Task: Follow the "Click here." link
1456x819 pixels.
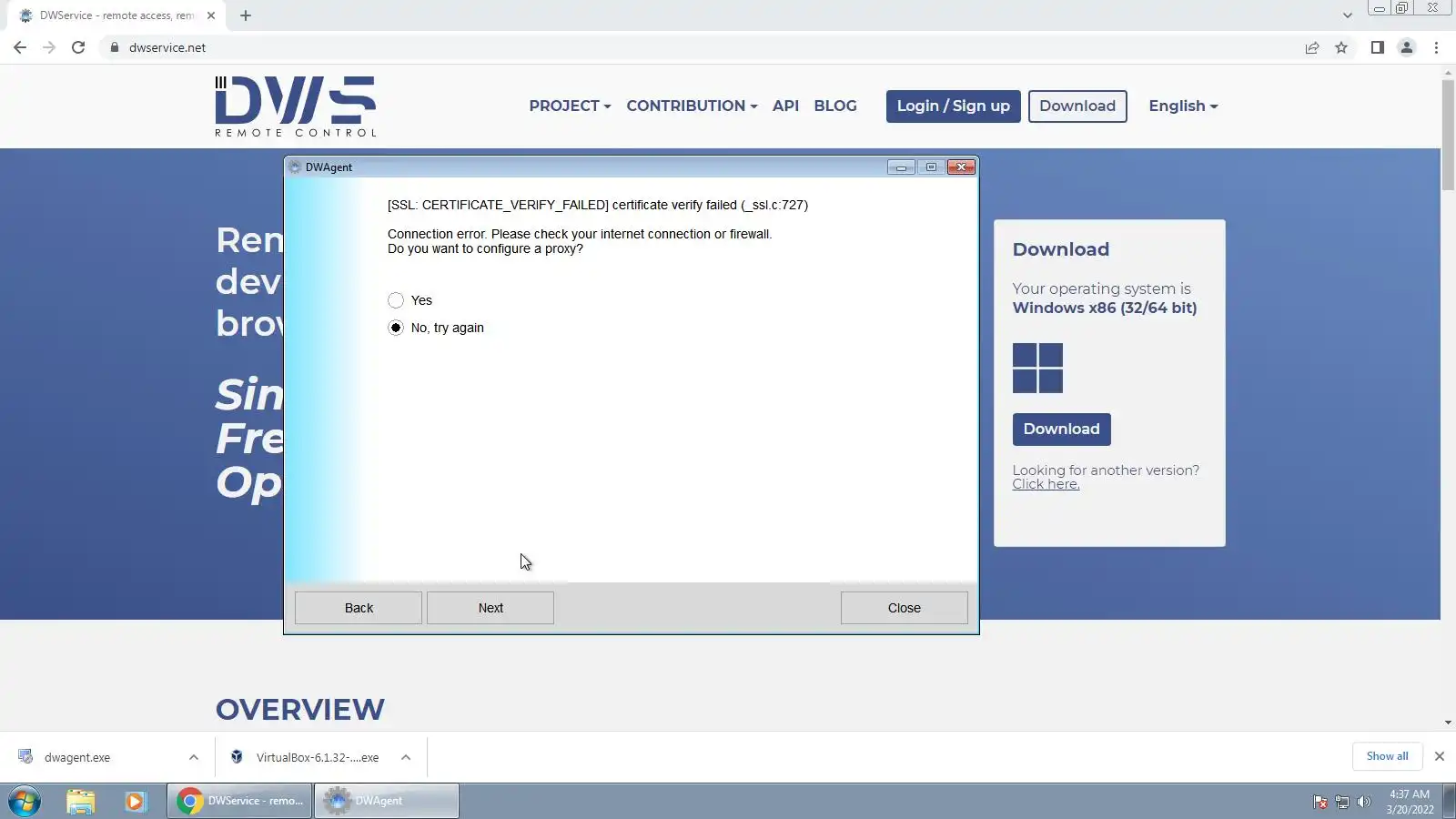Action: [1046, 484]
